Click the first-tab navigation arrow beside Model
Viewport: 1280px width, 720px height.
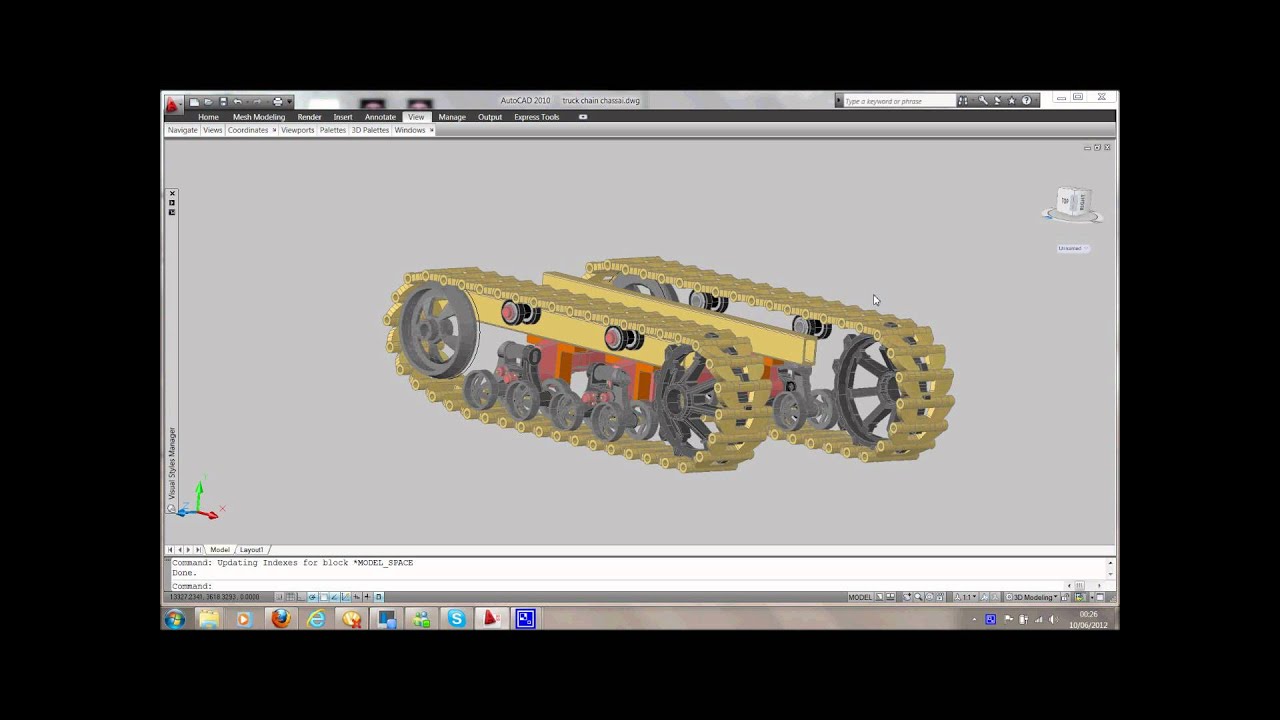click(x=170, y=550)
